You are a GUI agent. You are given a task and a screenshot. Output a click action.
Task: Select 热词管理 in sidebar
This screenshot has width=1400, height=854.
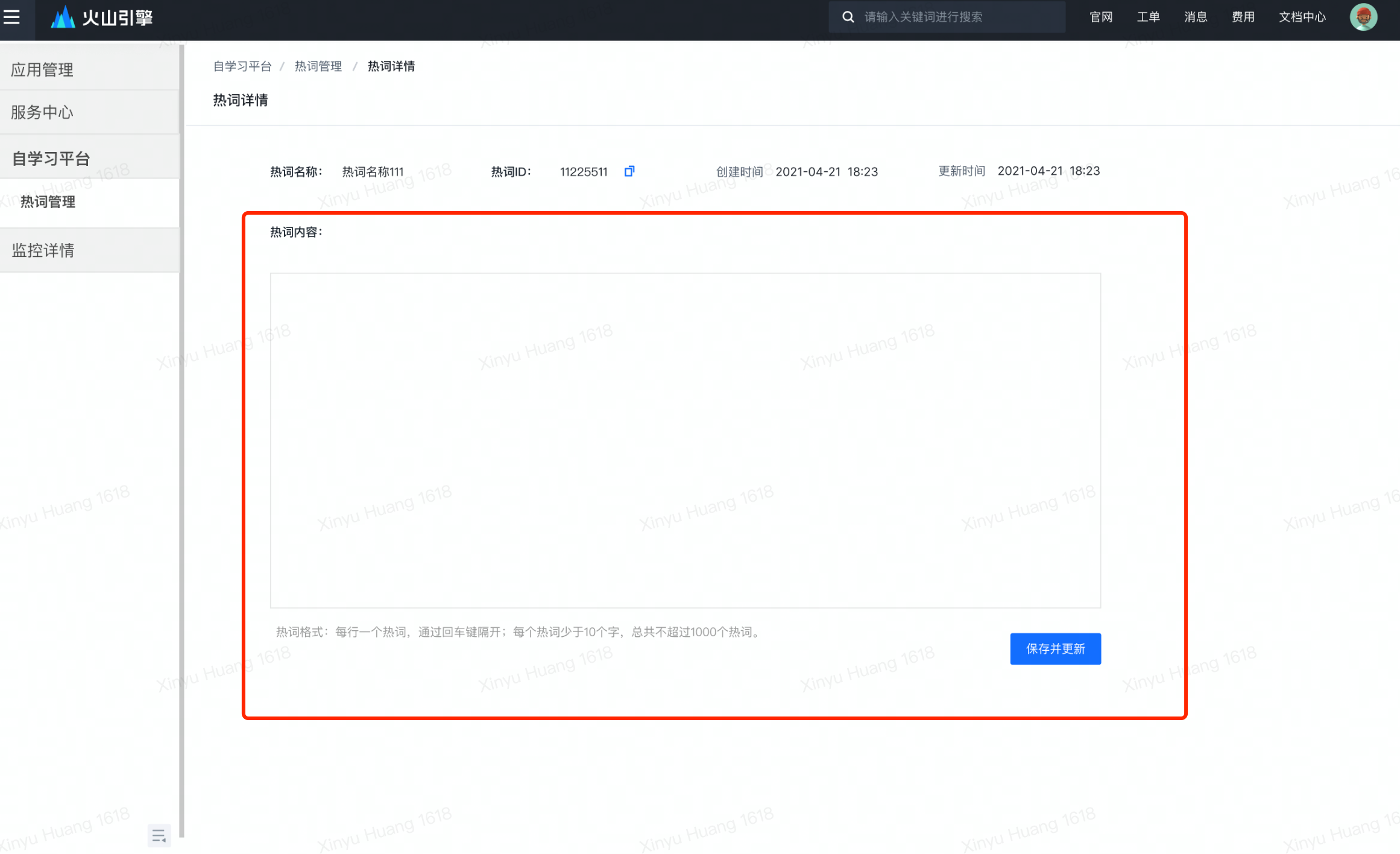48,202
